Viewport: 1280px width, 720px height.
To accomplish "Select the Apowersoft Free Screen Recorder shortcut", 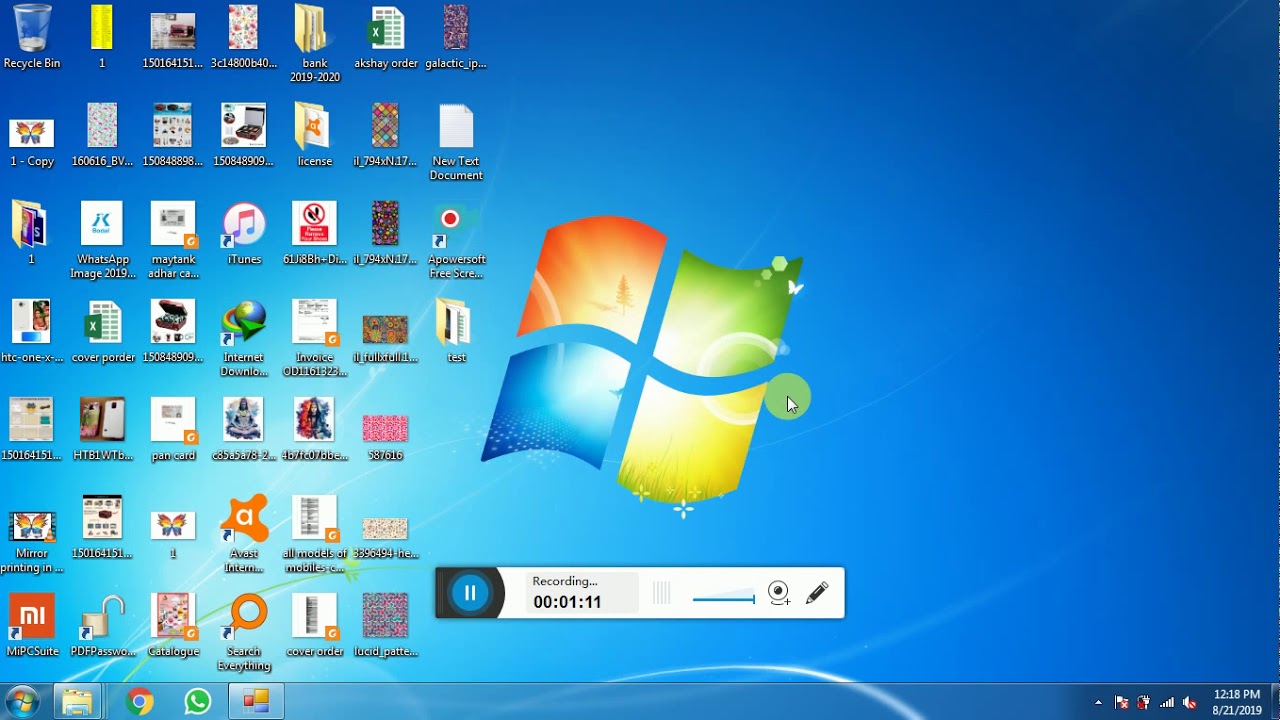I will [456, 241].
